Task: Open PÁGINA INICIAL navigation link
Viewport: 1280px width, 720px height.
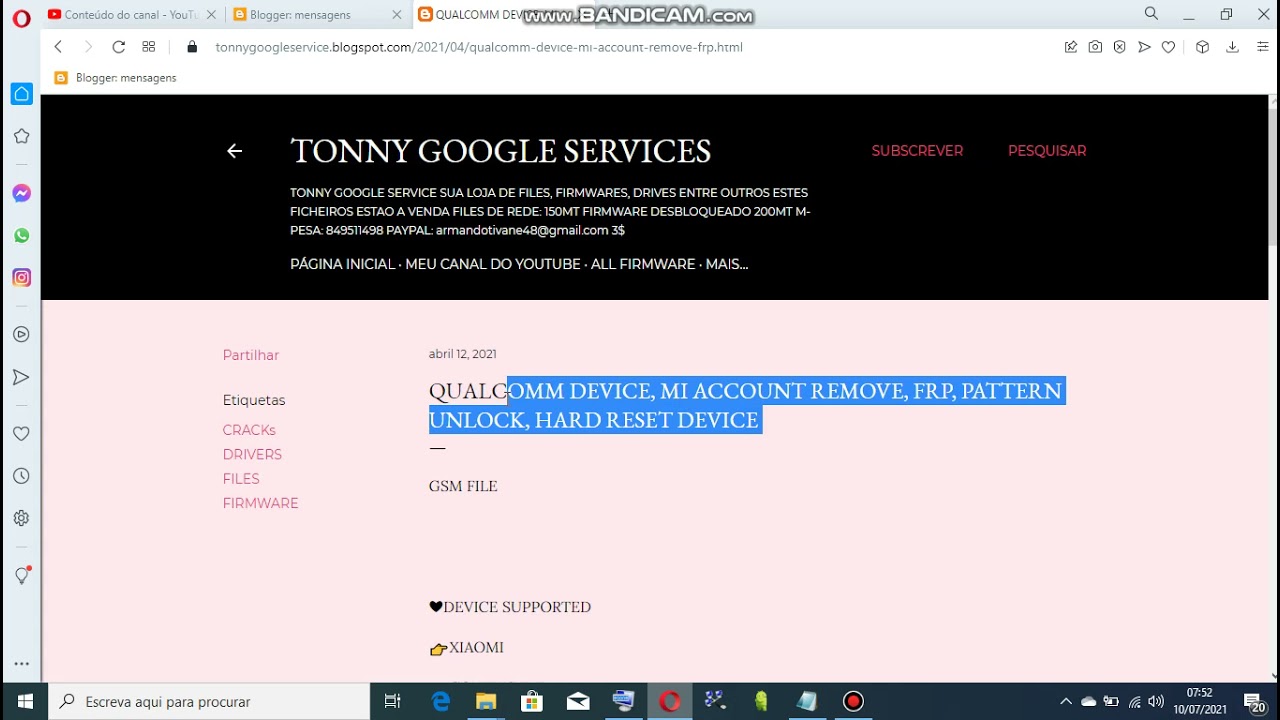Action: click(342, 264)
